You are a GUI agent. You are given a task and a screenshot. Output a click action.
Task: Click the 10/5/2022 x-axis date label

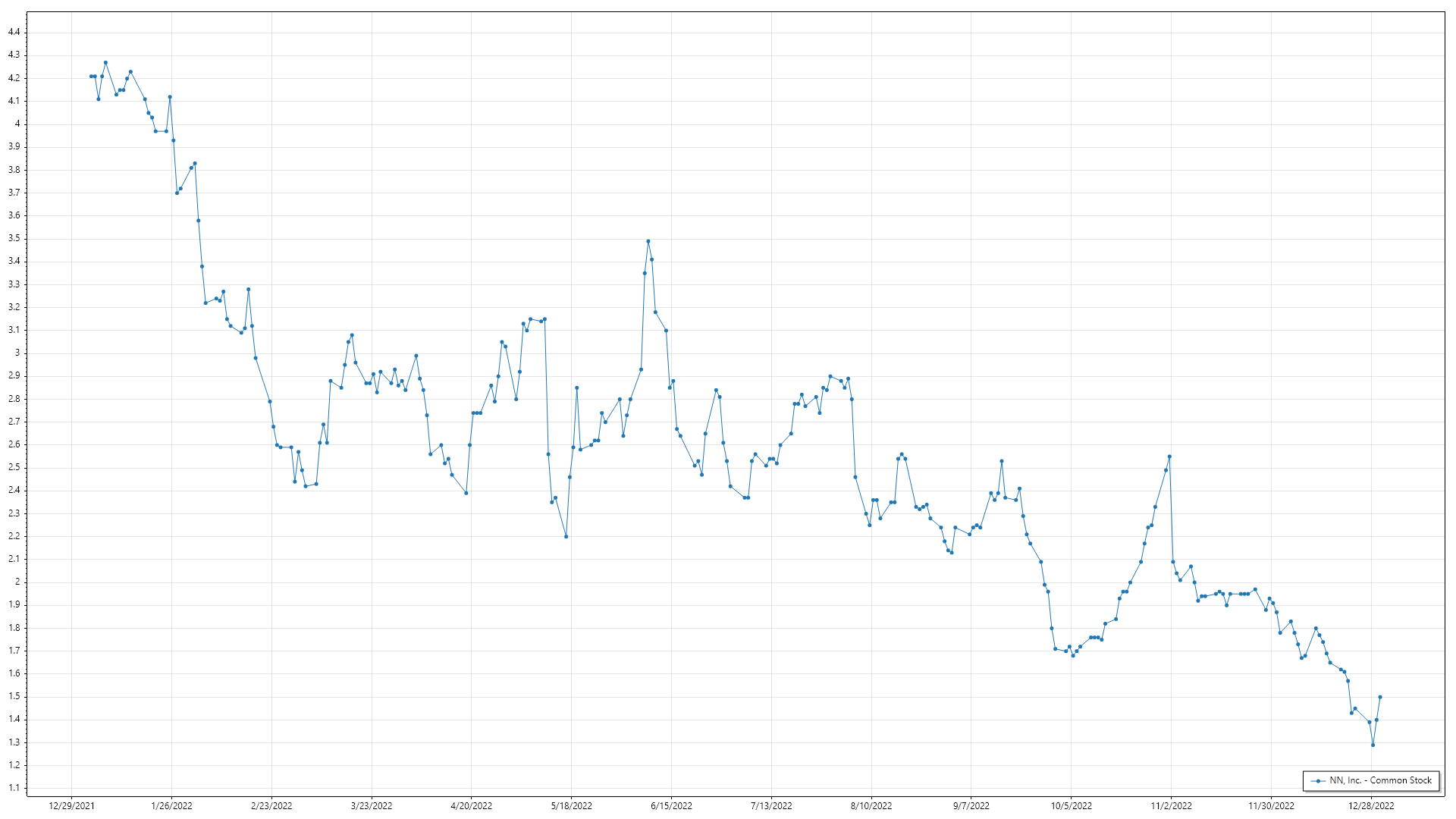pos(1072,805)
